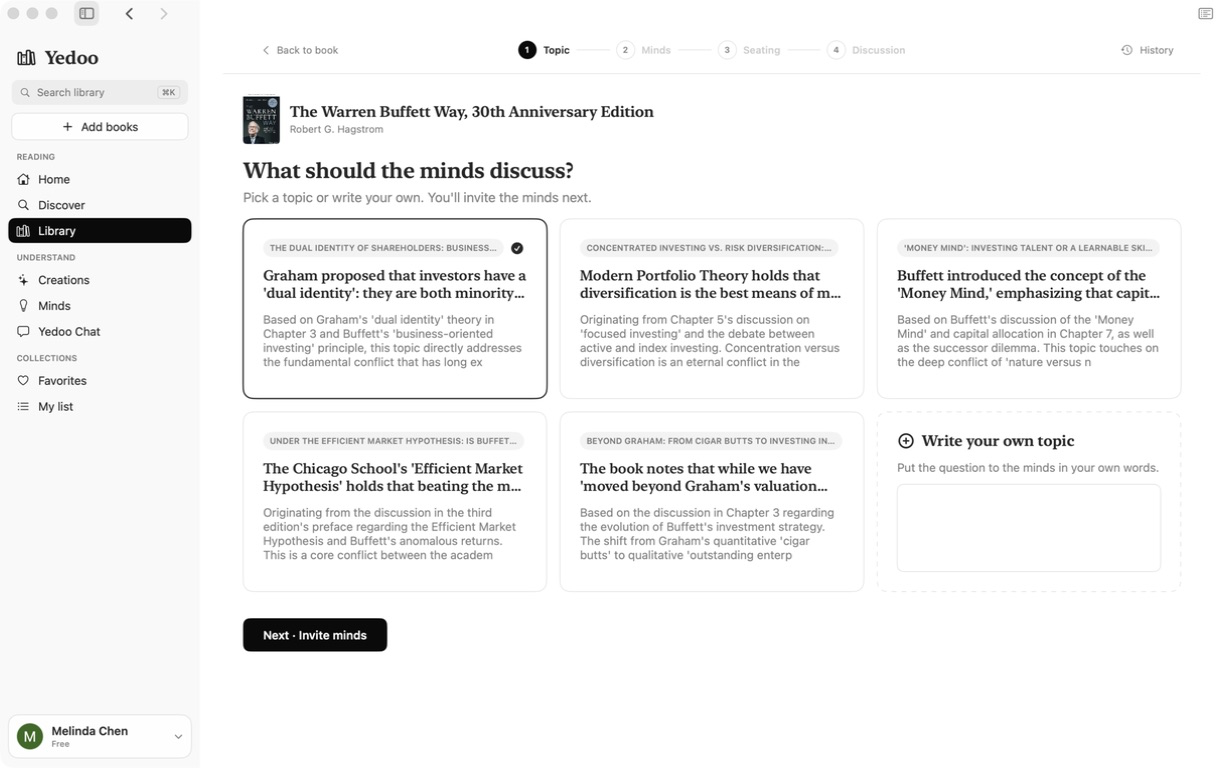Click the 'What should the minds discuss?' heading
1224x768 pixels.
click(x=408, y=171)
